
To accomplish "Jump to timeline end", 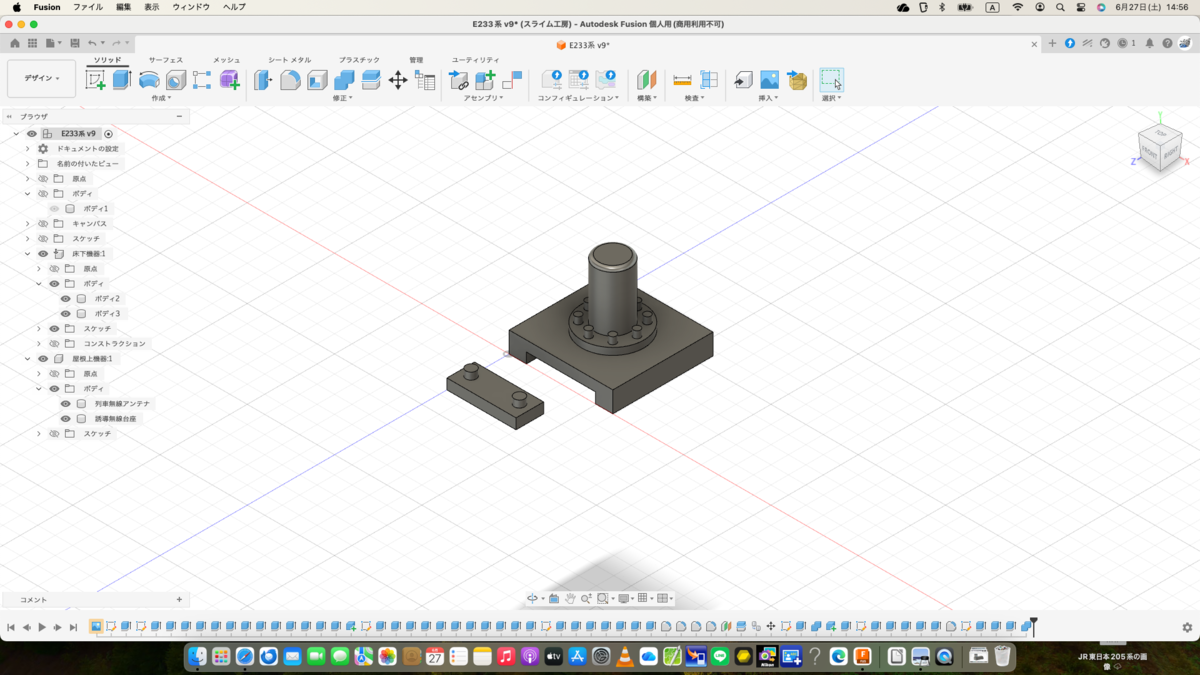I will [x=73, y=627].
